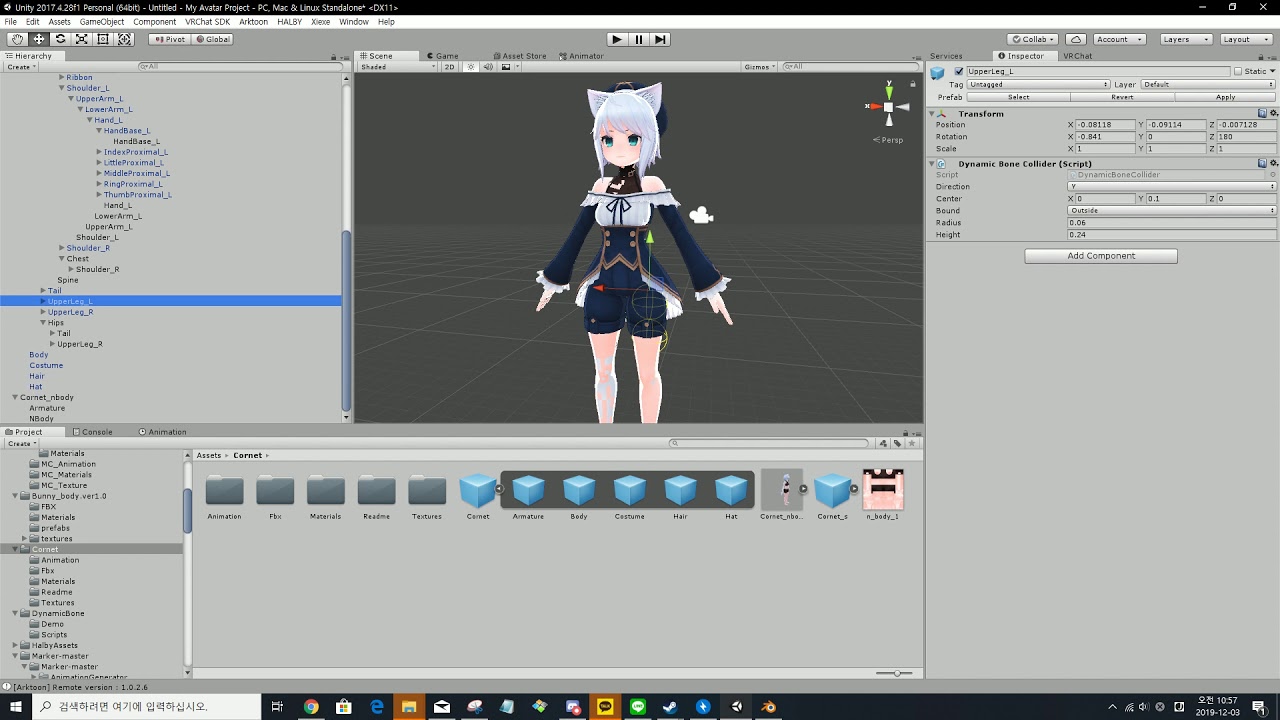Toggle the Inspector panel lock
This screenshot has width=1280, height=720.
pyautogui.click(x=1263, y=56)
